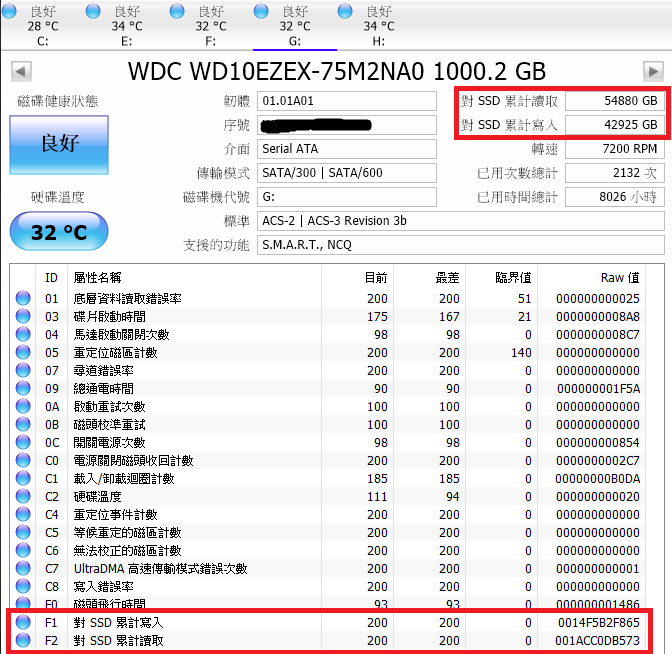This screenshot has height=654, width=672.
Task: Click the 8026 小時 power-on hours value
Action: click(615, 197)
